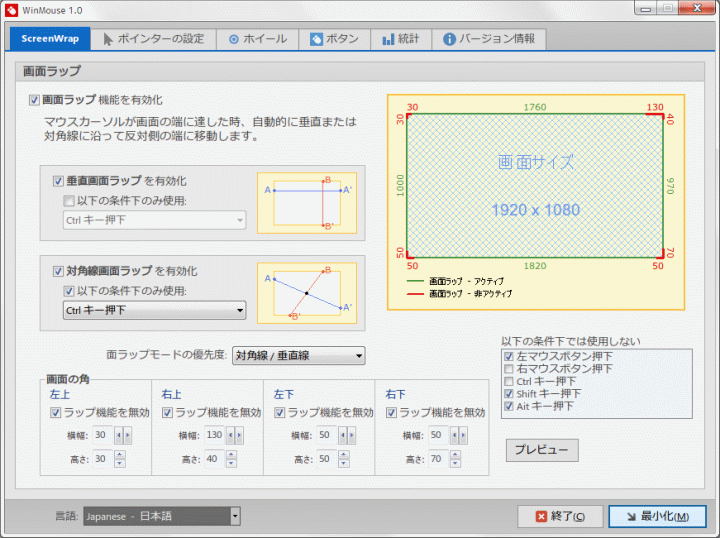Click the diagonal wrap diagram thumbnail

coord(307,293)
